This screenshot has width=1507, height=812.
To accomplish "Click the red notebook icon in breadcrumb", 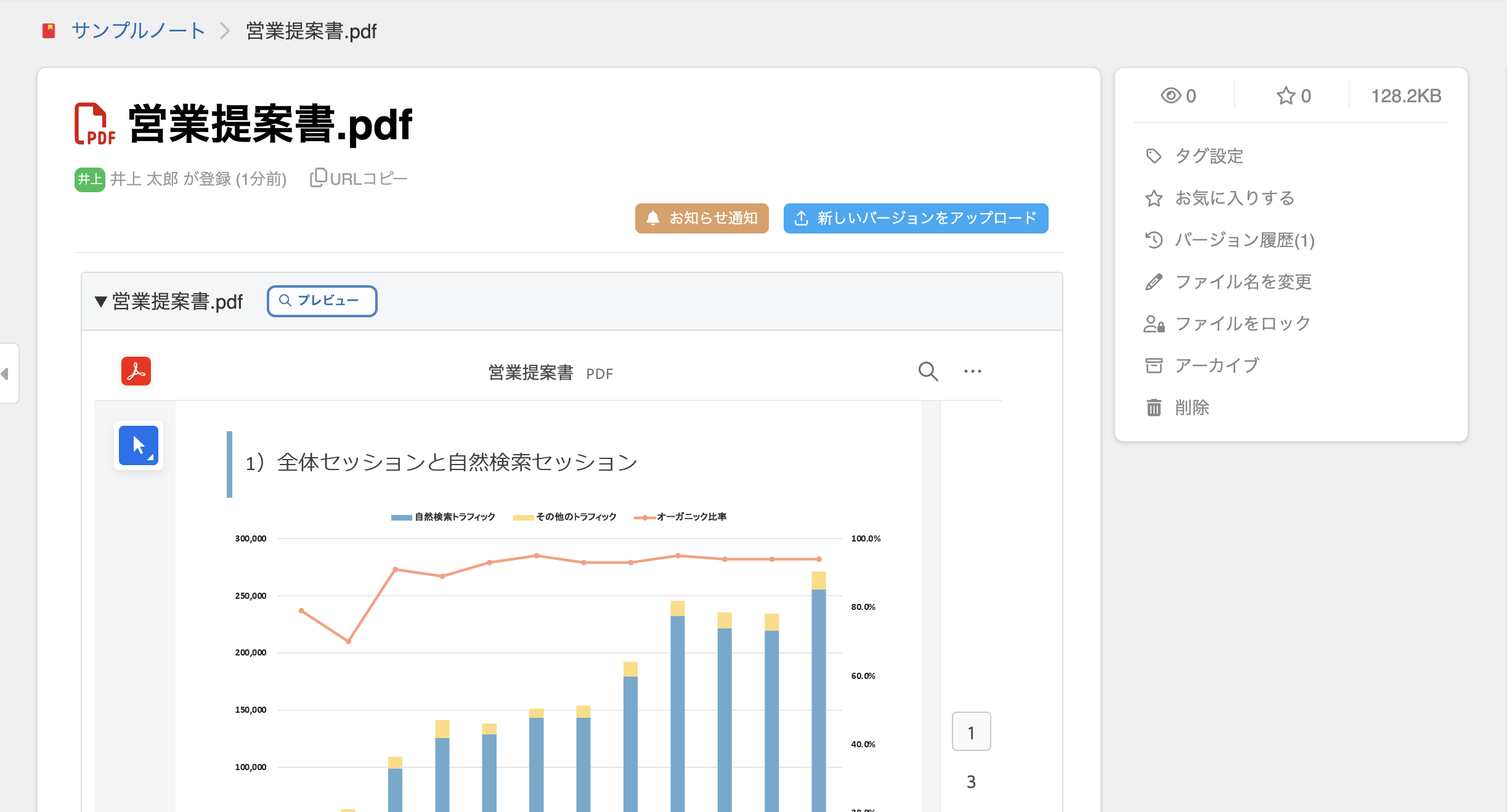I will [x=49, y=31].
